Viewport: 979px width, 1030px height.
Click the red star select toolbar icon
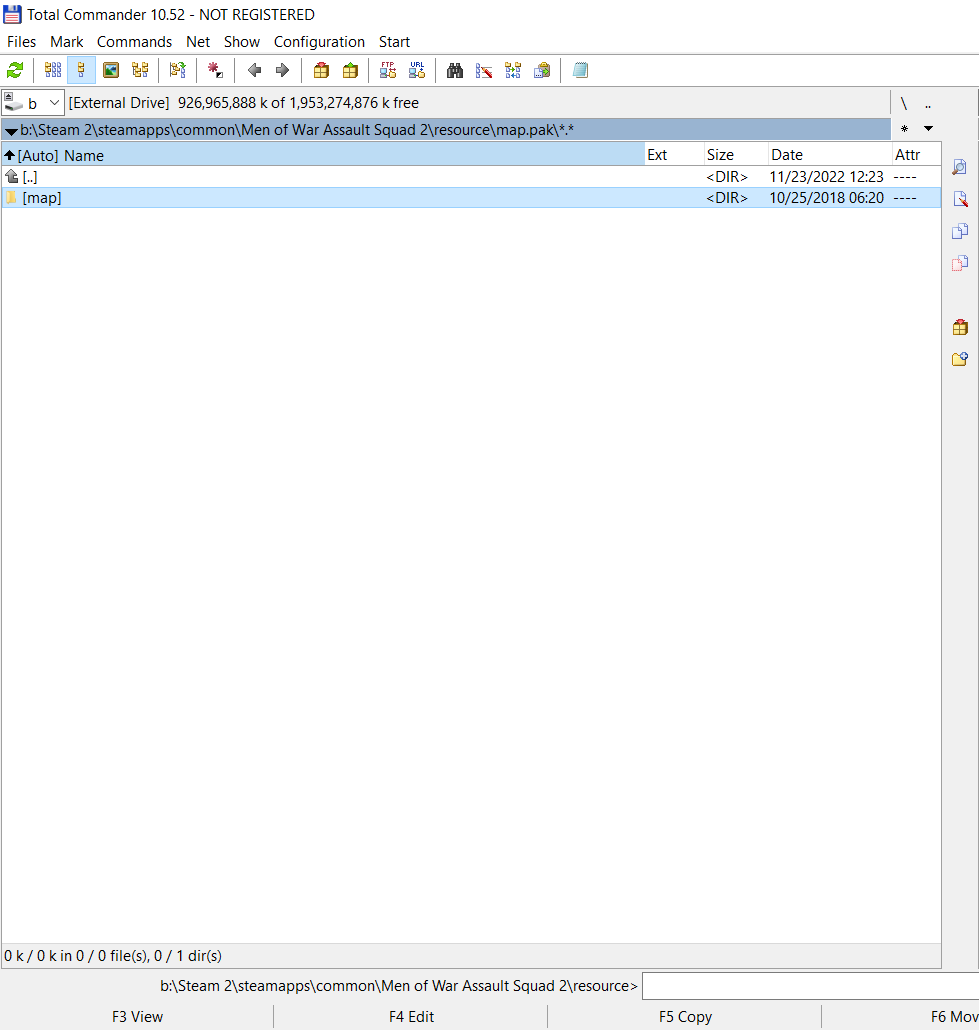pos(215,70)
